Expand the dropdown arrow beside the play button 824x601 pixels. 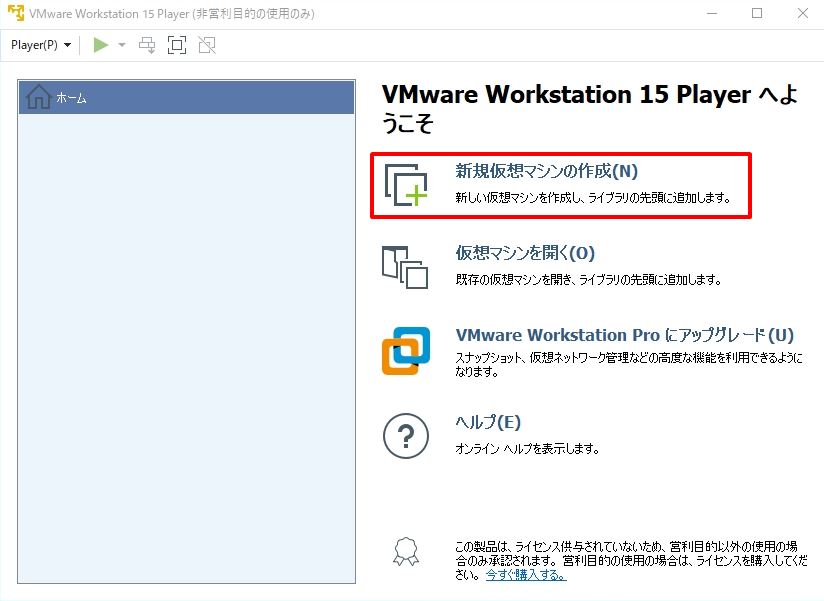(x=122, y=45)
